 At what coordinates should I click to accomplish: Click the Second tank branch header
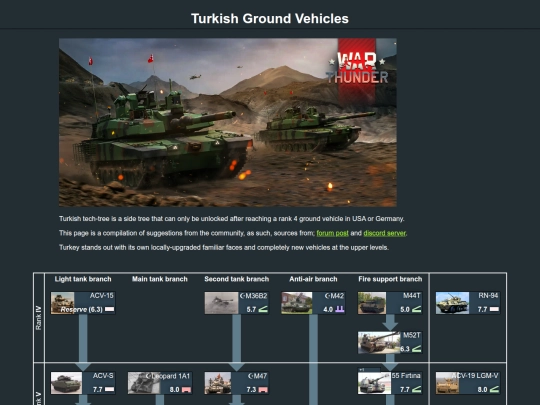point(237,279)
